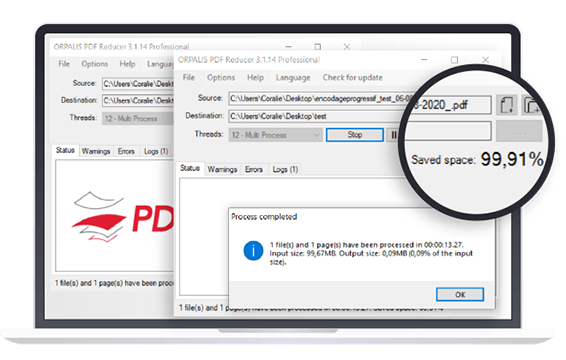Maximize the front PDF Reducer window

[x=454, y=60]
